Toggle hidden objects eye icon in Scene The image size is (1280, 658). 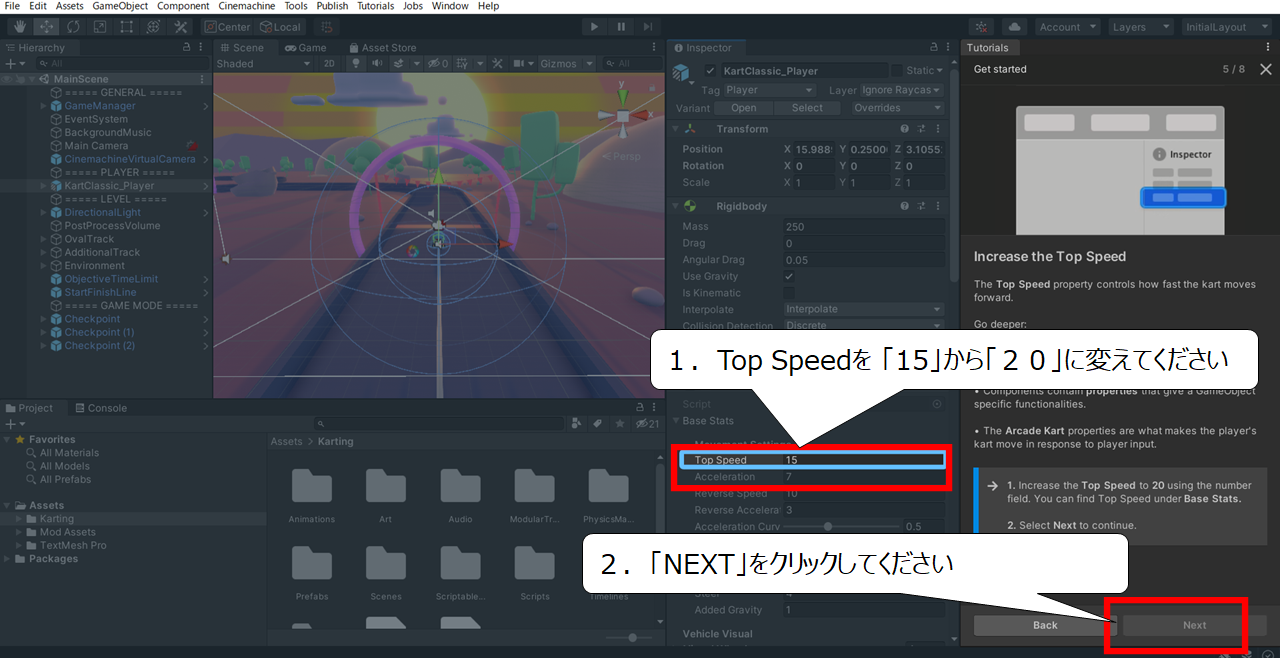coord(438,63)
